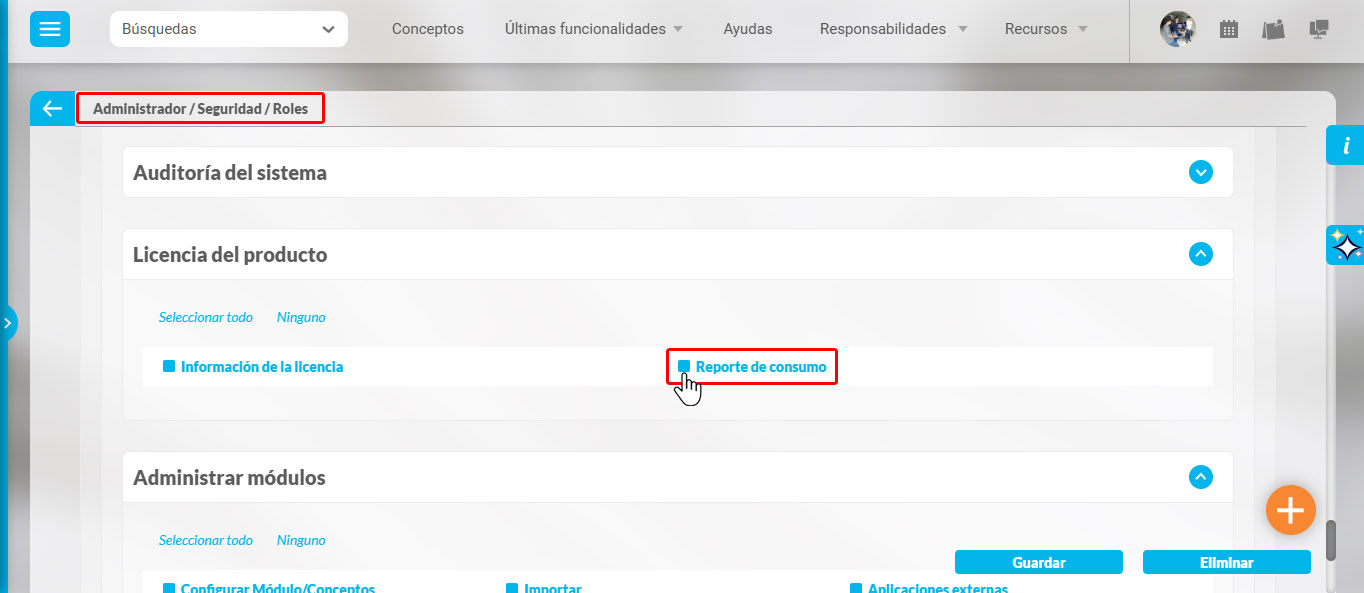Expand the Auditoría del sistema section
1364x593 pixels.
point(1200,173)
